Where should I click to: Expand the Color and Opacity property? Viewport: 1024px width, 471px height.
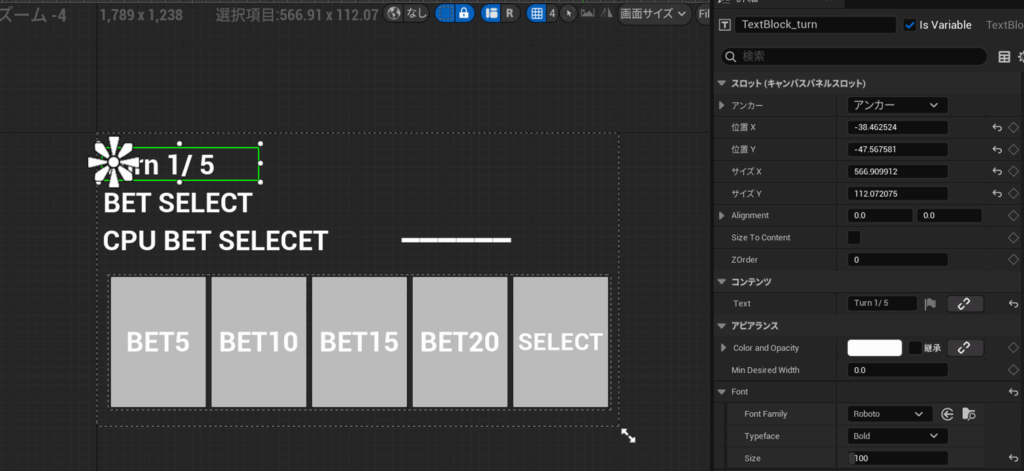tap(723, 348)
